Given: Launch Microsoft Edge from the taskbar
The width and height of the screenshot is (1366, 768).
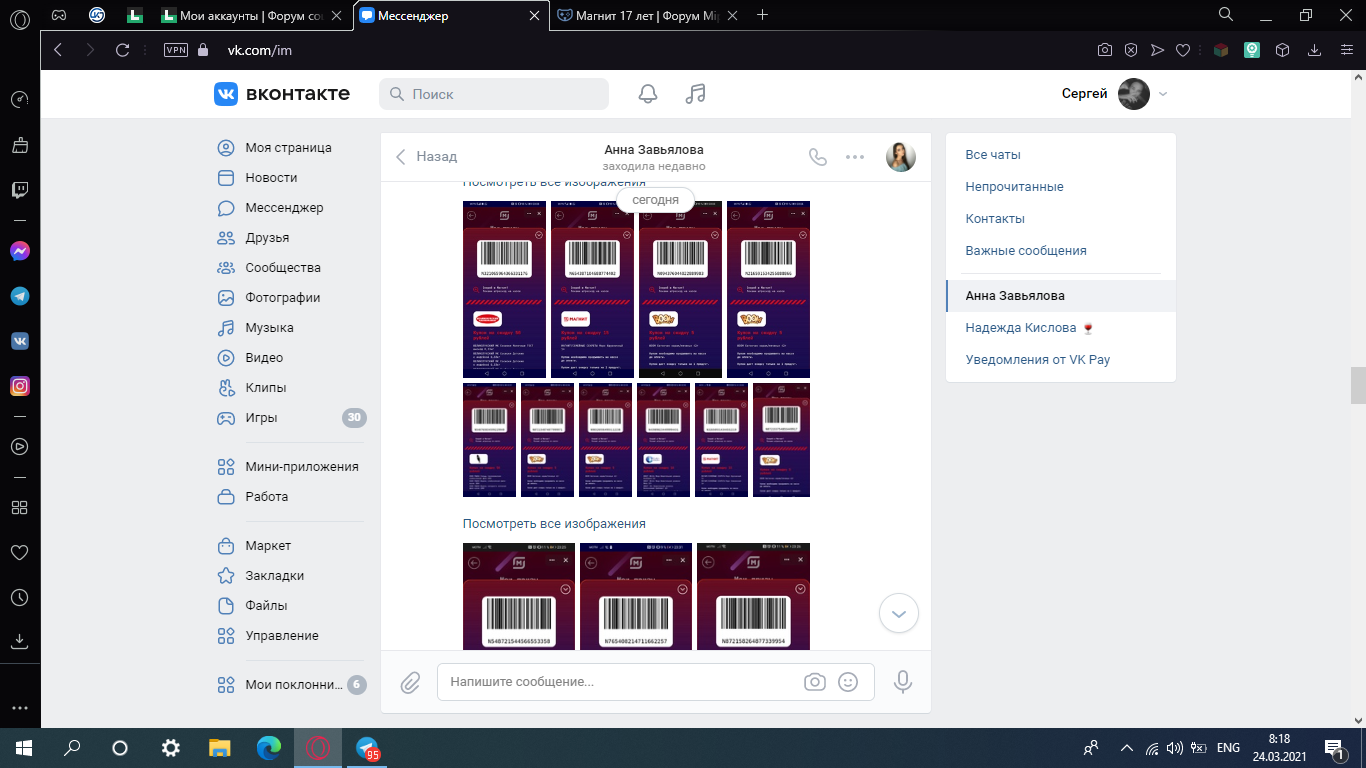Looking at the screenshot, I should pyautogui.click(x=269, y=747).
